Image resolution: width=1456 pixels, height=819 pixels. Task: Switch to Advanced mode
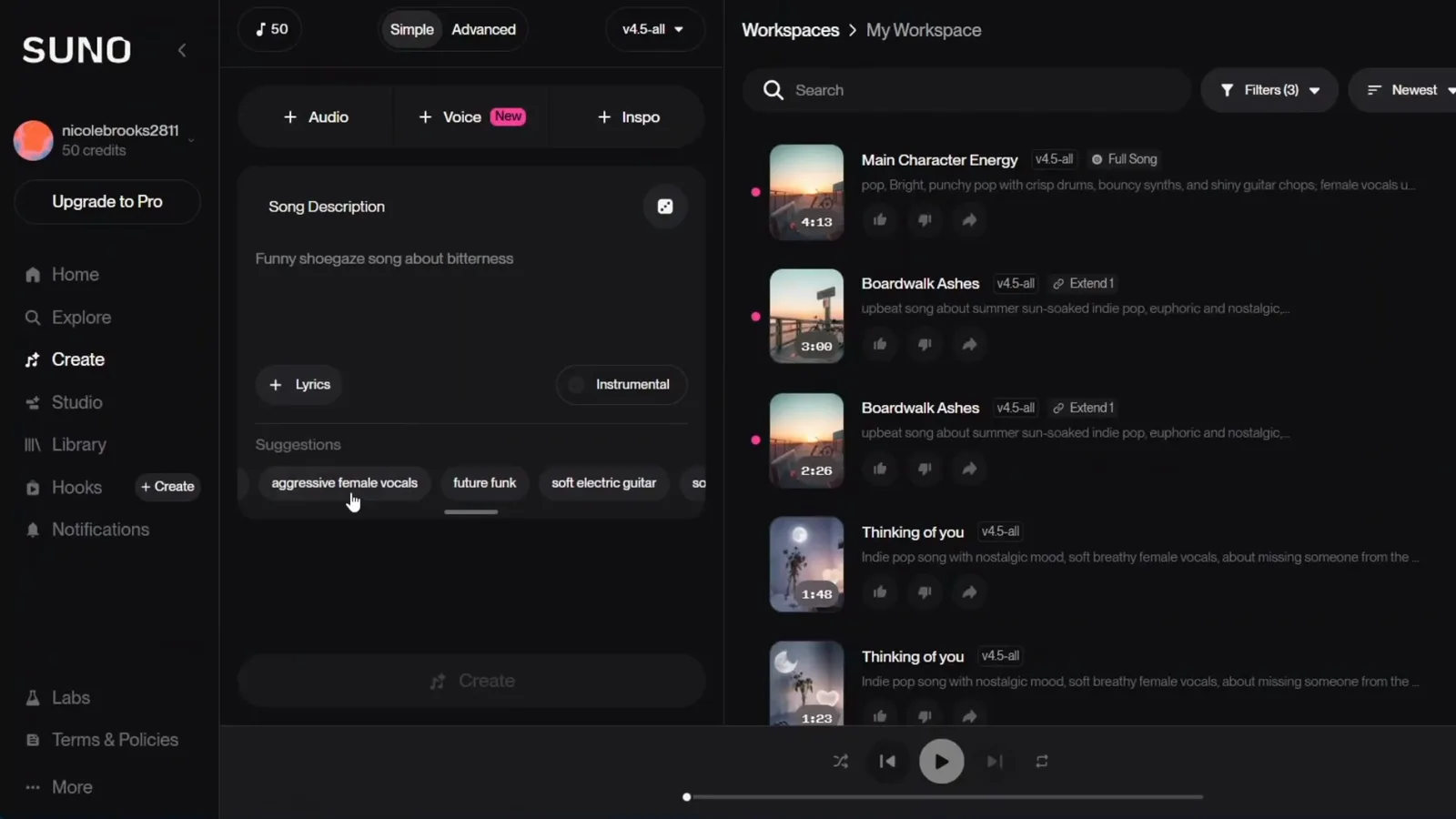[483, 29]
